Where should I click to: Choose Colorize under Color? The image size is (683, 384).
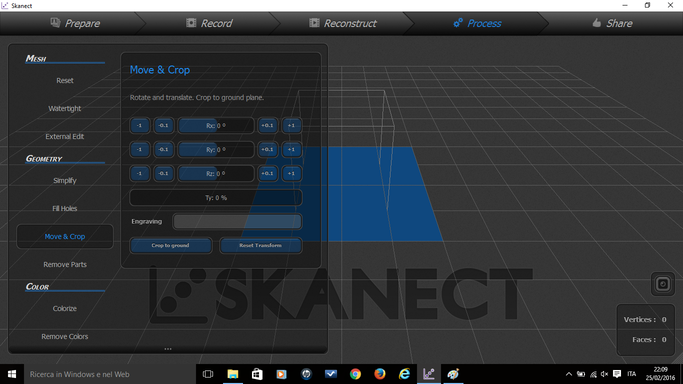tap(64, 308)
